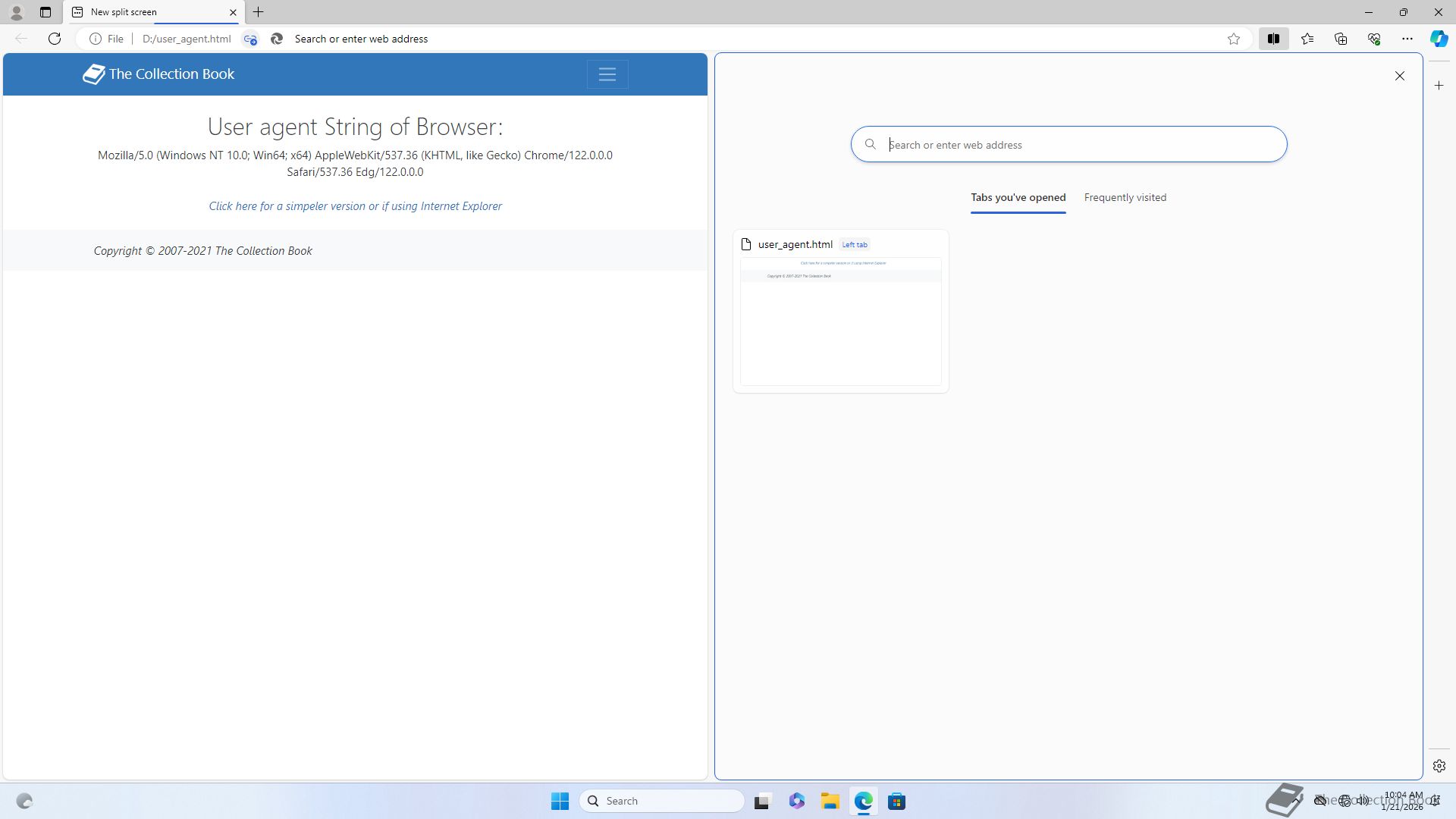Switch to the Frequently visited tab
The width and height of the screenshot is (1456, 819).
[x=1125, y=197]
